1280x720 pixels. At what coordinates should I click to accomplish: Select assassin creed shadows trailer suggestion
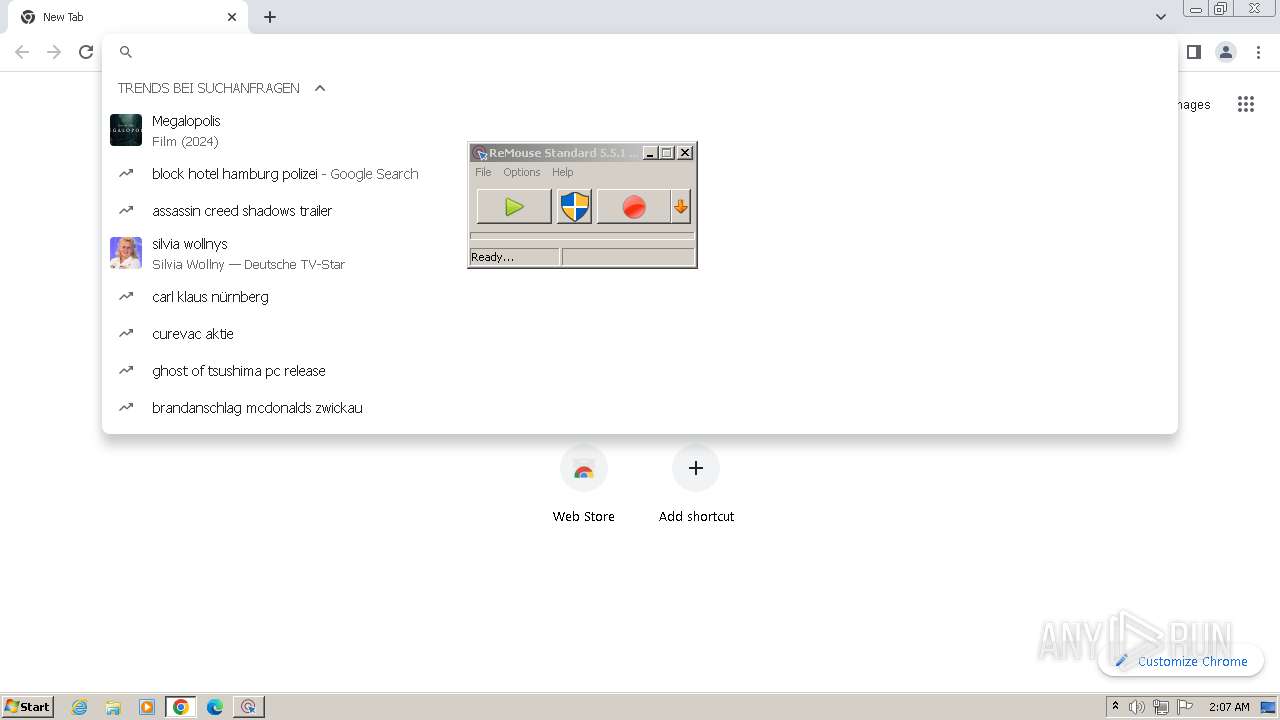point(640,211)
